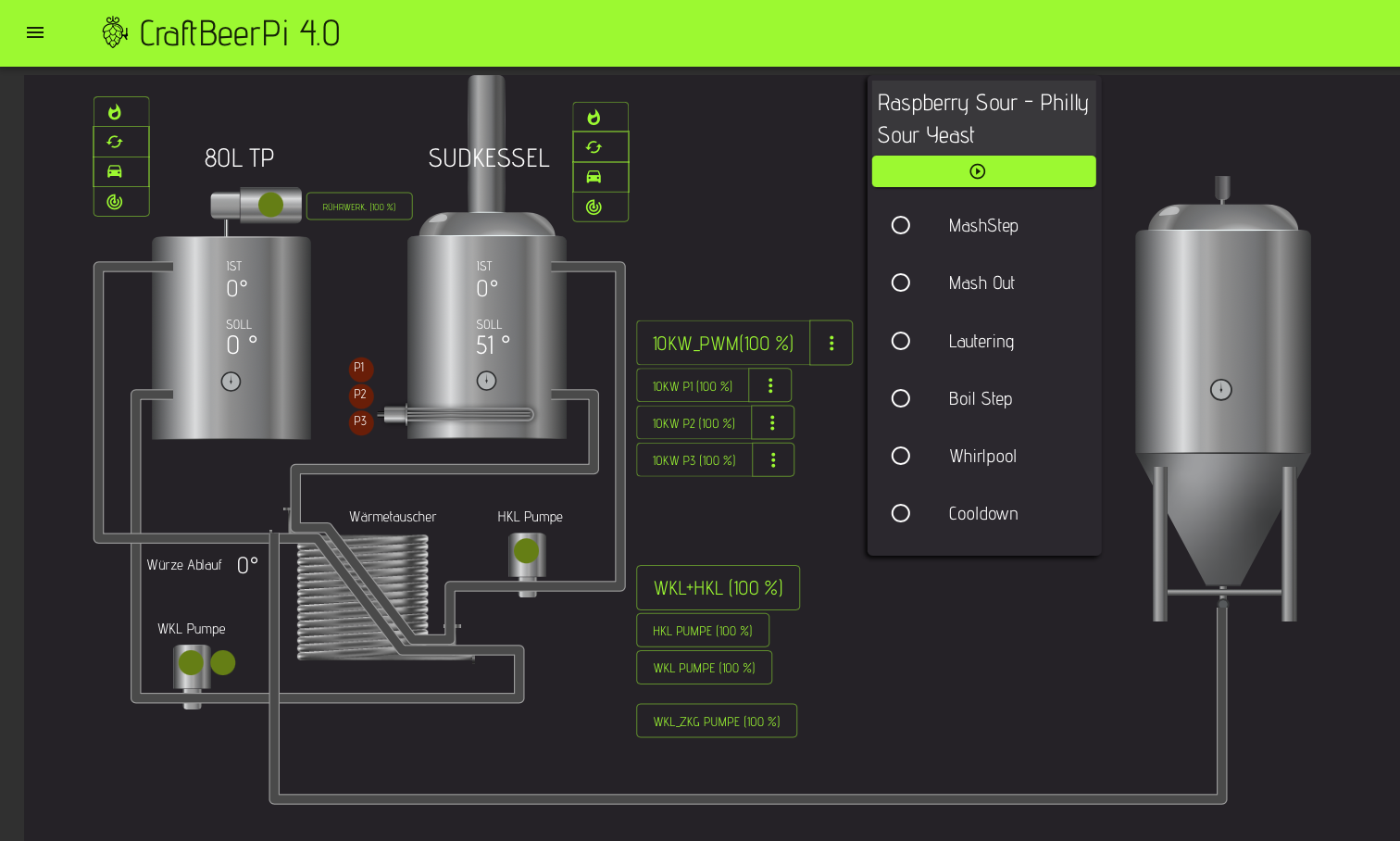Click the flame heater icon for 80L TP

point(115,112)
